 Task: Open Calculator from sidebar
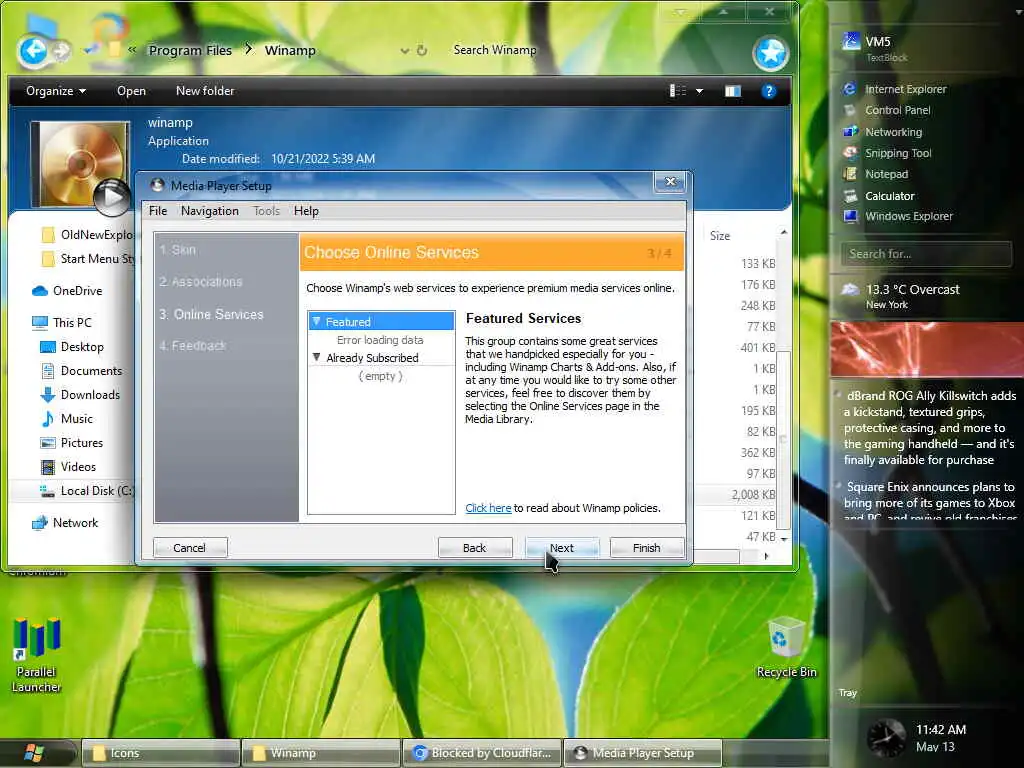click(879, 196)
